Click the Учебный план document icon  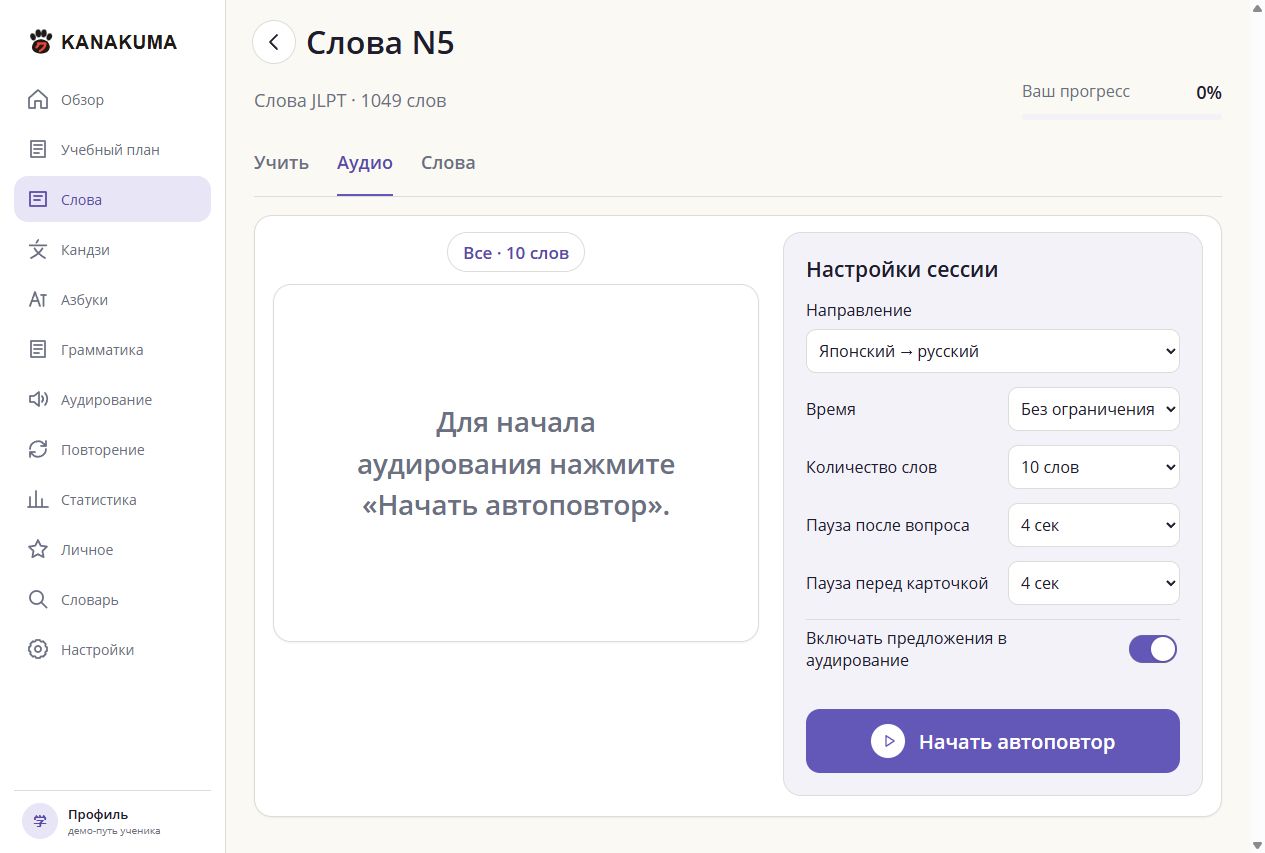point(38,150)
